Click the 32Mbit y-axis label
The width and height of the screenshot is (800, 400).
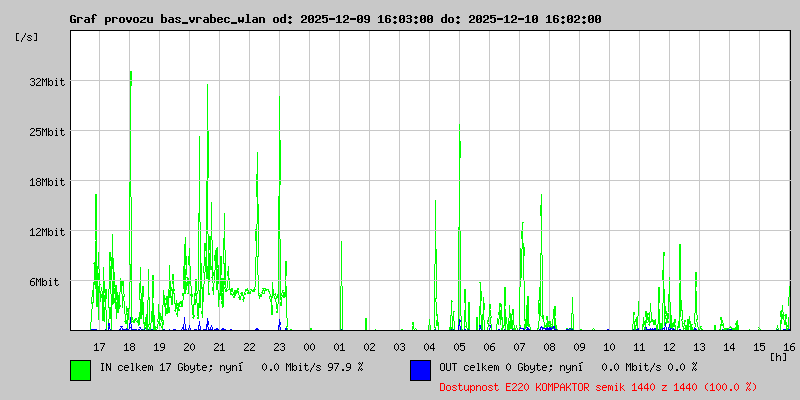47,82
